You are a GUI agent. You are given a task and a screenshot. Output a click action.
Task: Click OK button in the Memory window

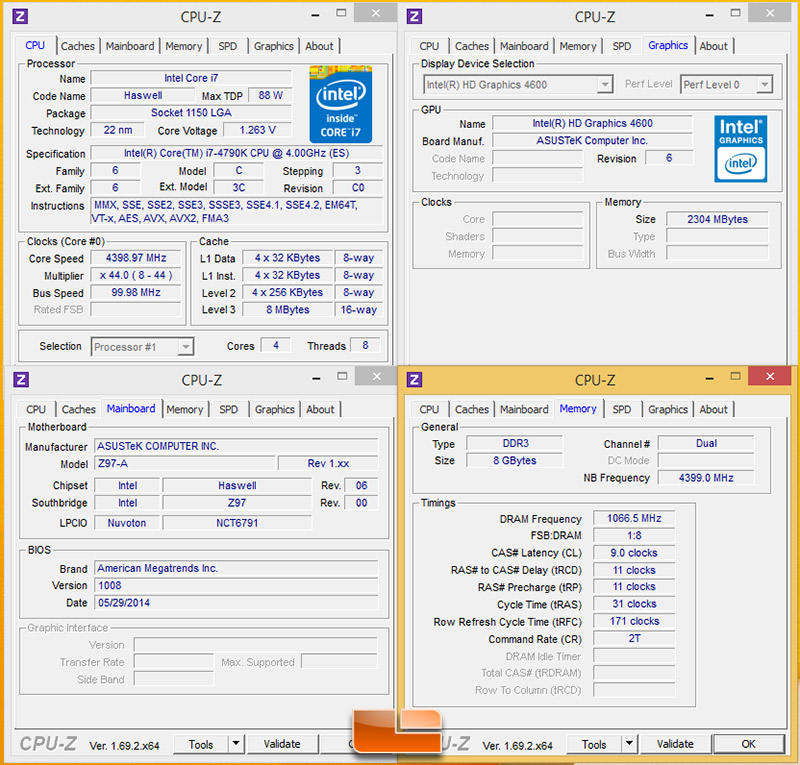coord(748,744)
